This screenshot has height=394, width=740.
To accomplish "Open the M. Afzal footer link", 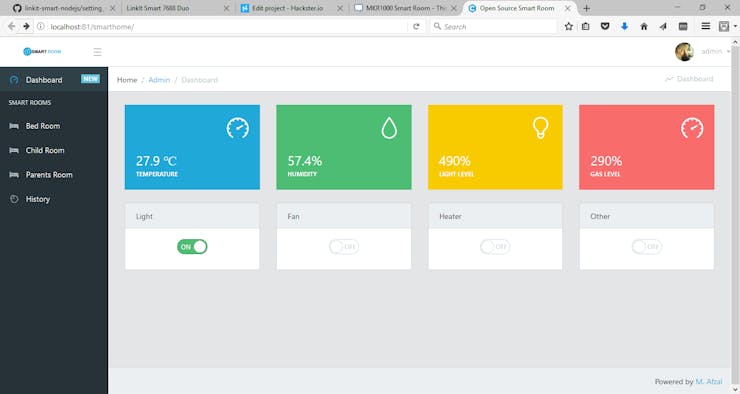I will click(x=709, y=381).
